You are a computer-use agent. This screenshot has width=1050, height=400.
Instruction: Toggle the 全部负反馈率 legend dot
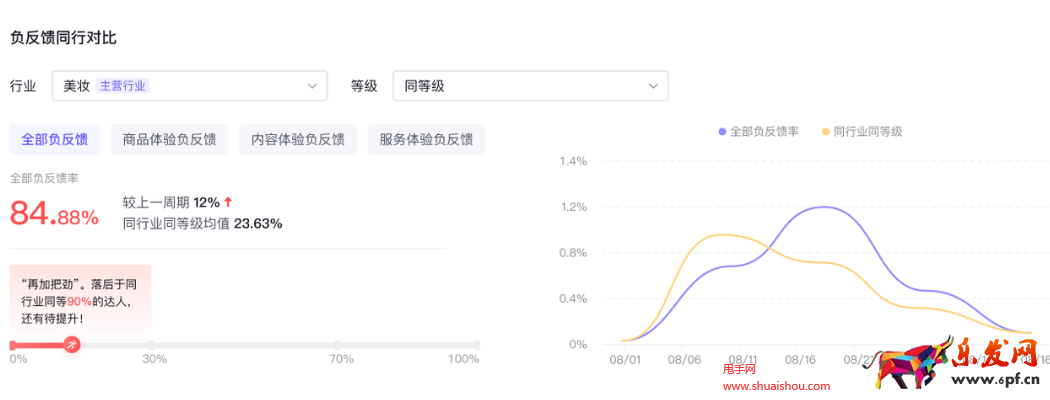tap(722, 132)
